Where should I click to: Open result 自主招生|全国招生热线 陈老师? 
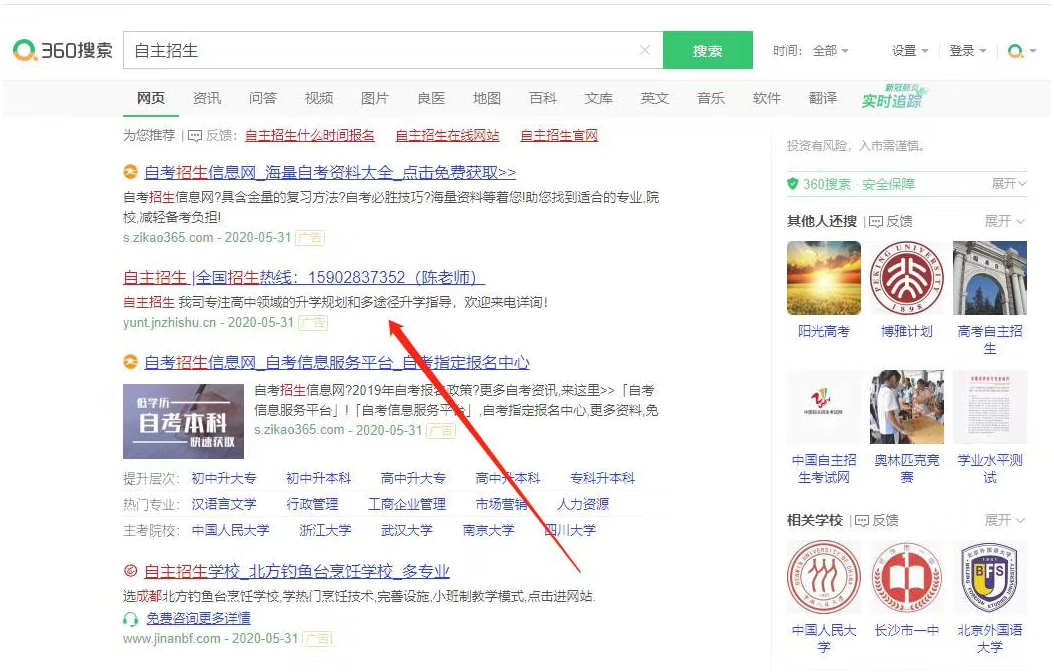(x=304, y=277)
